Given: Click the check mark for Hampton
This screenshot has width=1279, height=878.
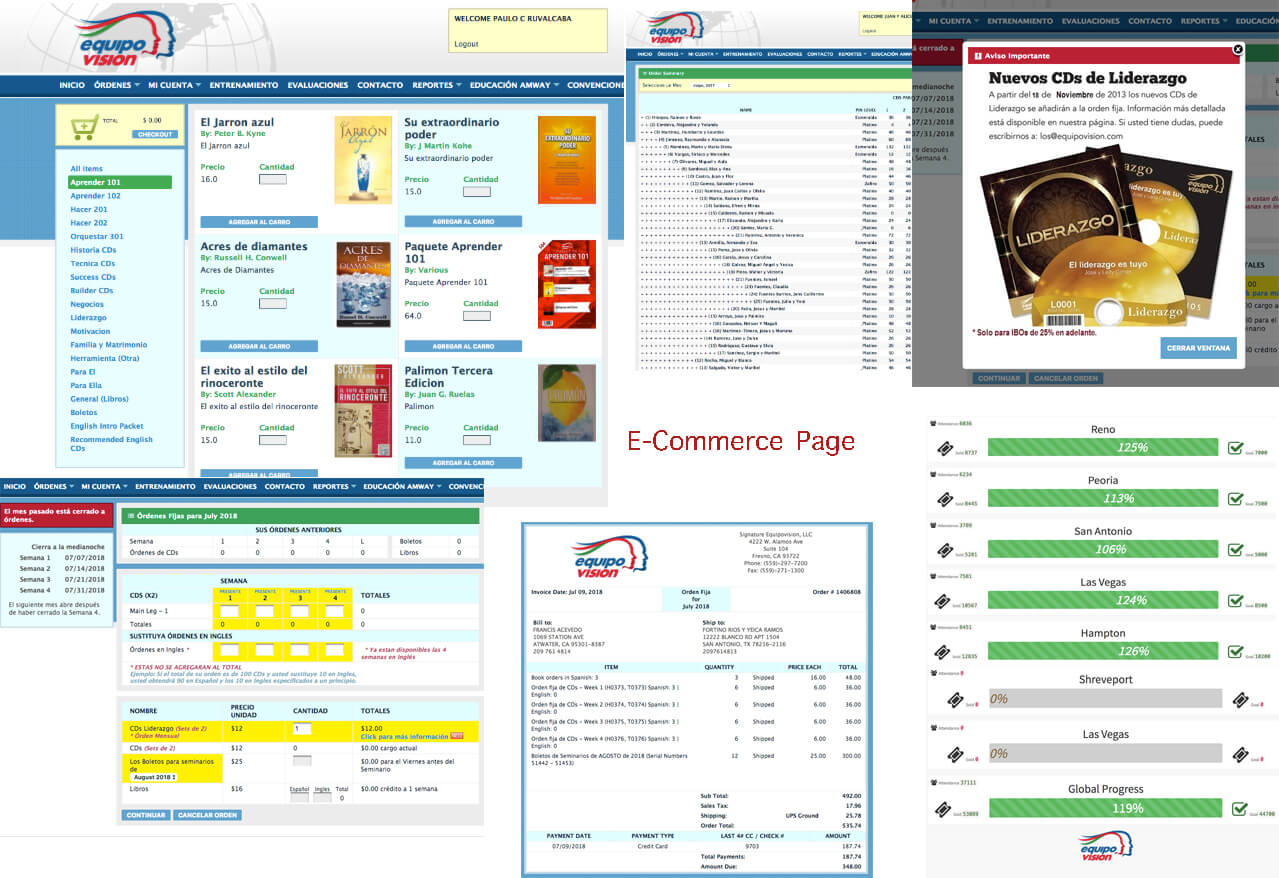Looking at the screenshot, I should [1236, 651].
